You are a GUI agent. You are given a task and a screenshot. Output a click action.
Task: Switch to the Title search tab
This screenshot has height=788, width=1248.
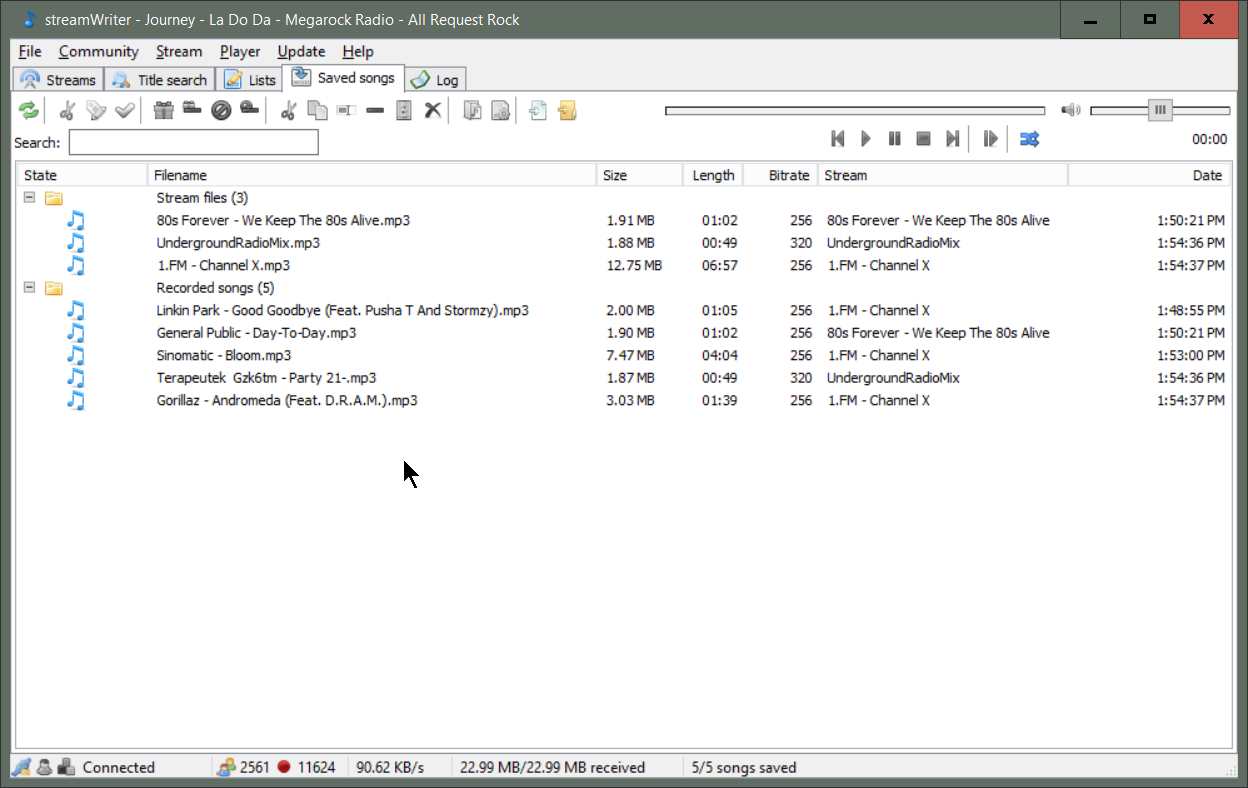[160, 80]
